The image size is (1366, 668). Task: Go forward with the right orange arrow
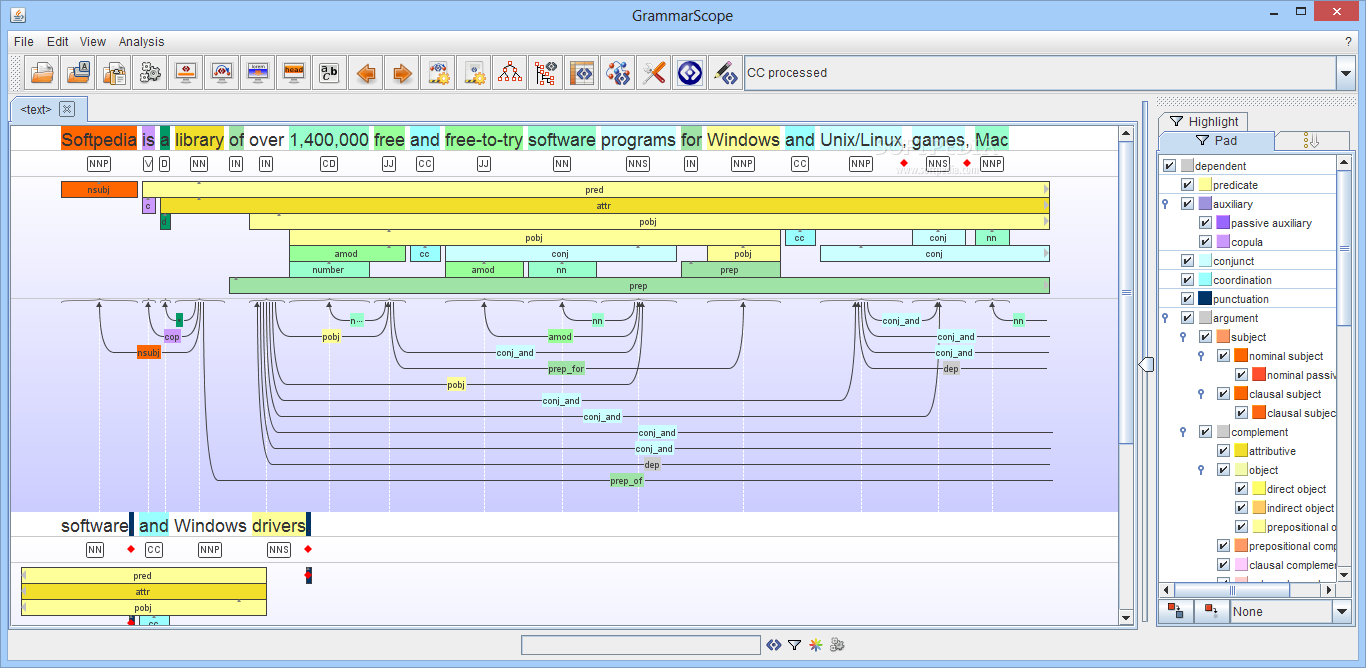coord(402,73)
